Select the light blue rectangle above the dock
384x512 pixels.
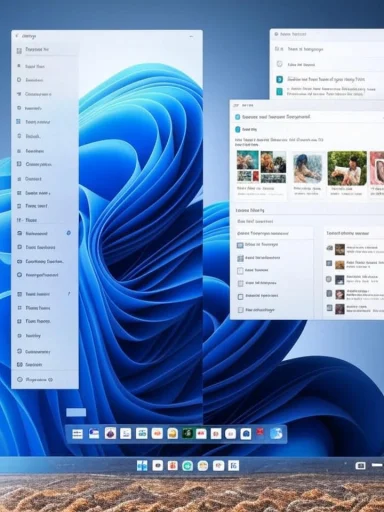[76, 412]
